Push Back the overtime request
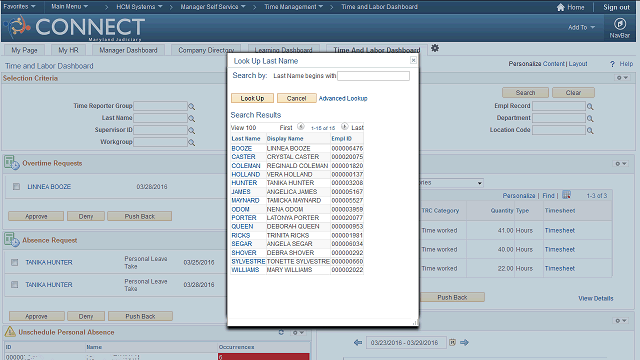The width and height of the screenshot is (640, 360). pyautogui.click(x=140, y=216)
